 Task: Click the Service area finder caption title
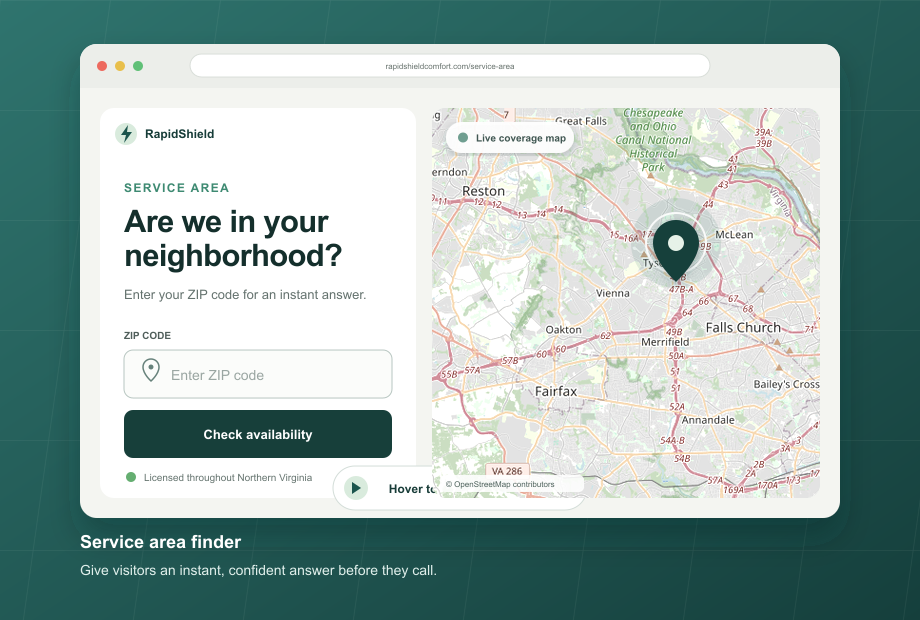[161, 542]
